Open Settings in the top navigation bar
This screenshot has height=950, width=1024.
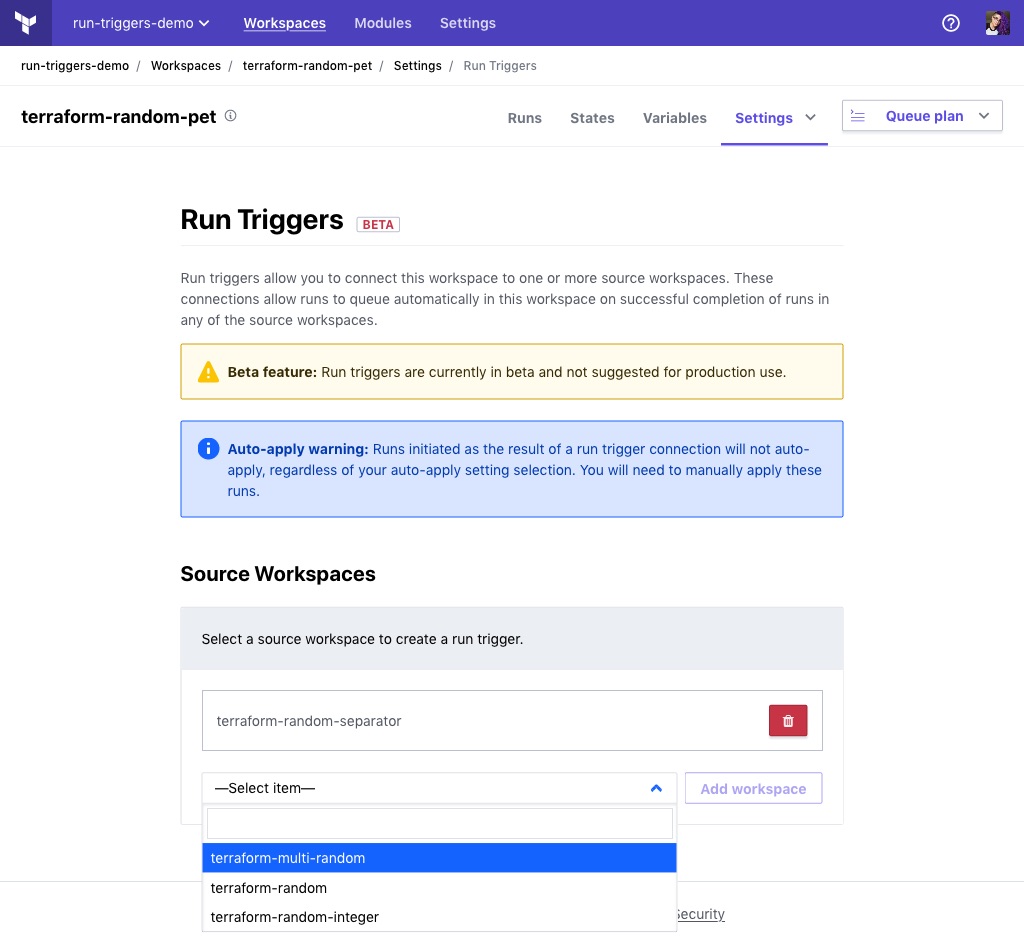pyautogui.click(x=468, y=23)
